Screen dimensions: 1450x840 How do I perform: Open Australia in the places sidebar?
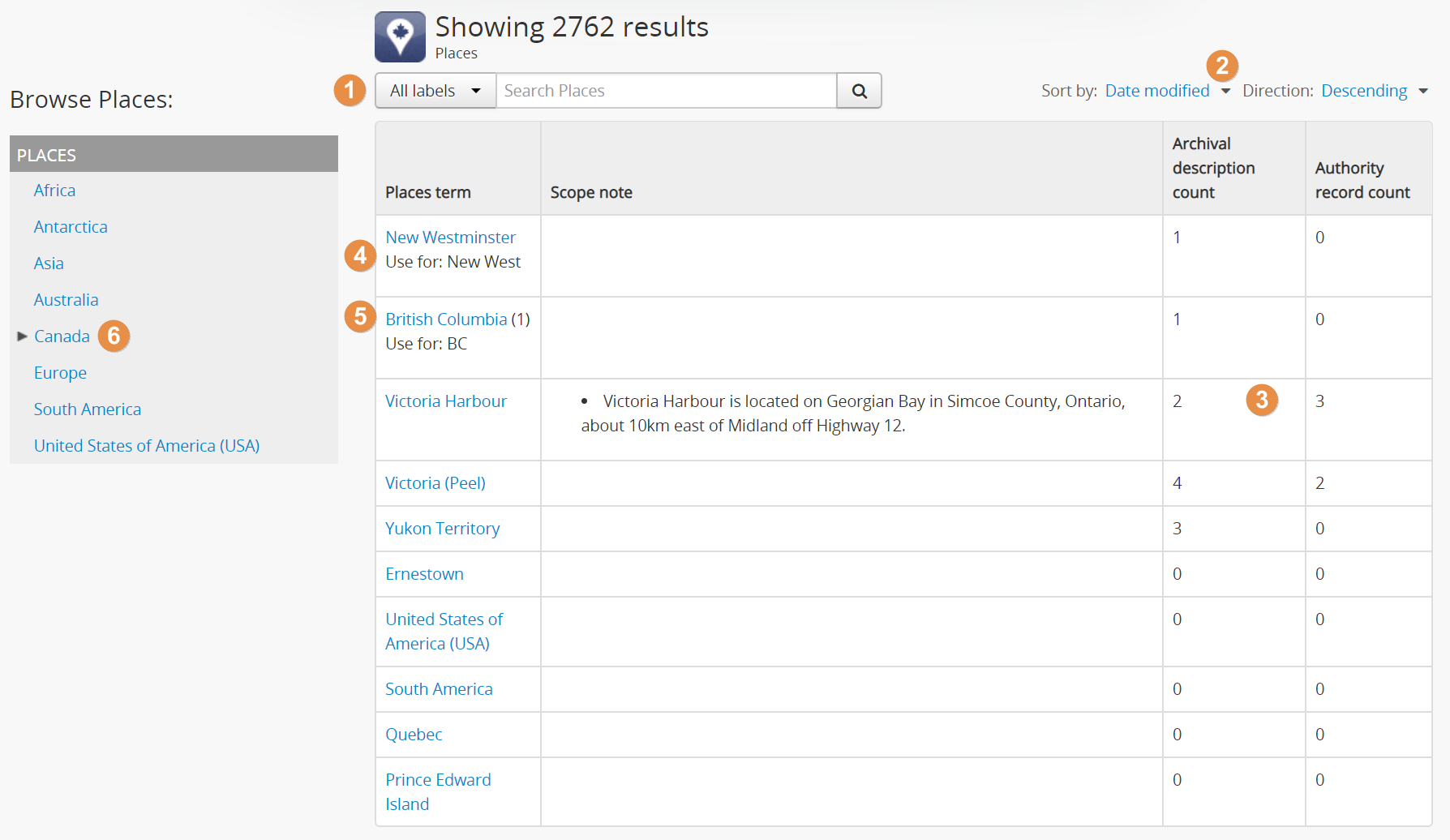pos(66,300)
